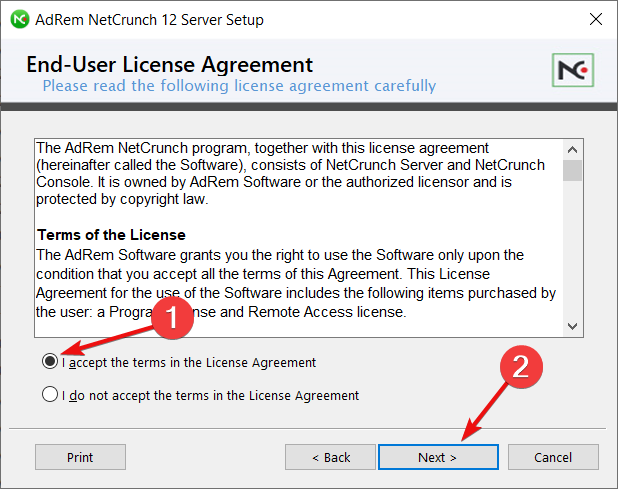Screen dimensions: 618x489
Task: Proceed using the "Next >" button
Action: coord(438,457)
